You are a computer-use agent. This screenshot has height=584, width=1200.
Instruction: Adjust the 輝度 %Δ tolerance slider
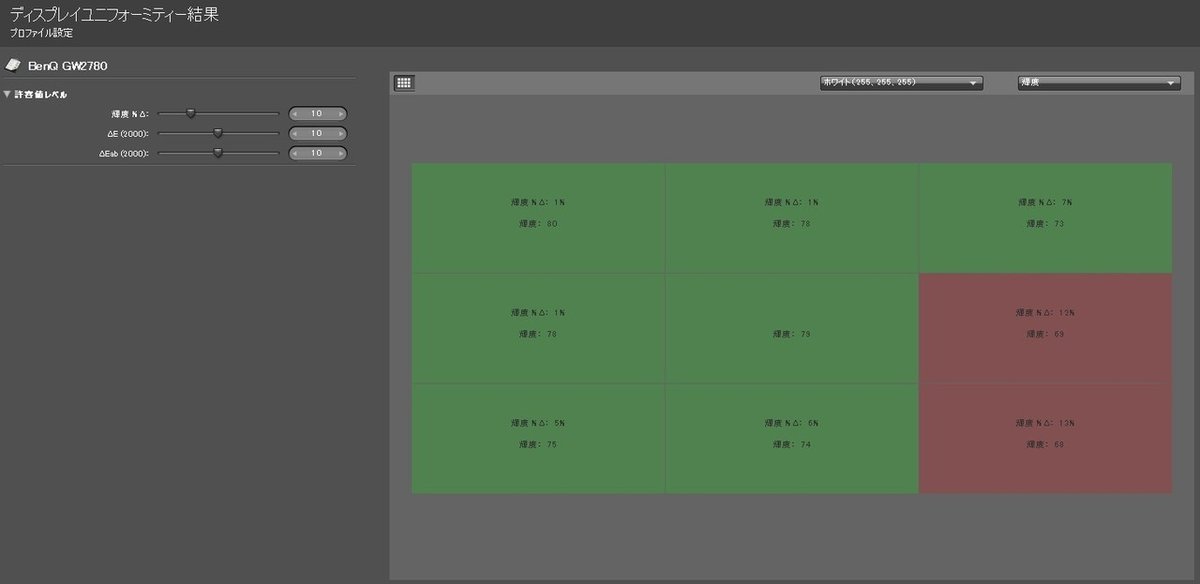click(191, 113)
